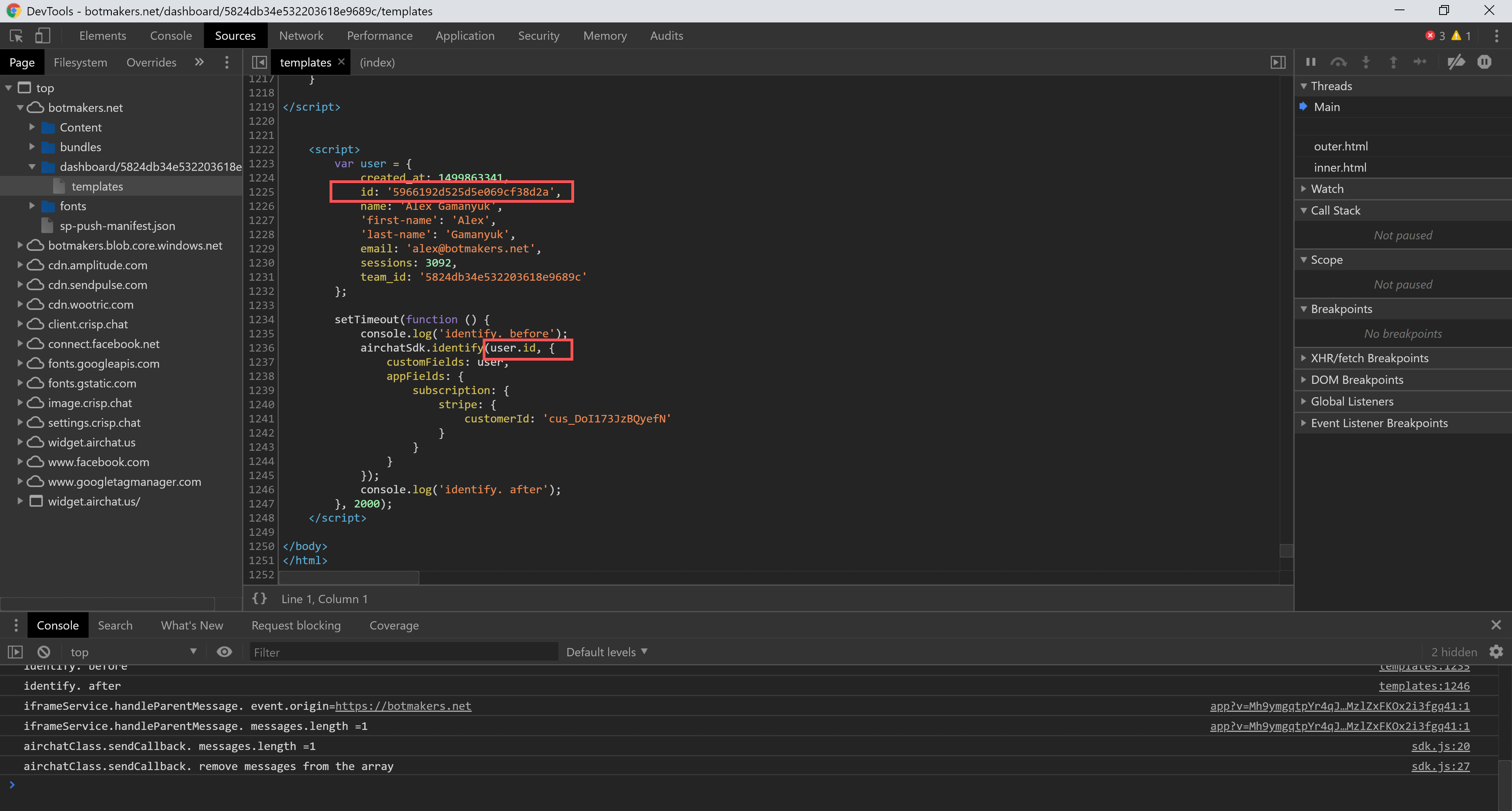The height and width of the screenshot is (811, 1512).
Task: Expand the fonts folder
Action: [32, 206]
